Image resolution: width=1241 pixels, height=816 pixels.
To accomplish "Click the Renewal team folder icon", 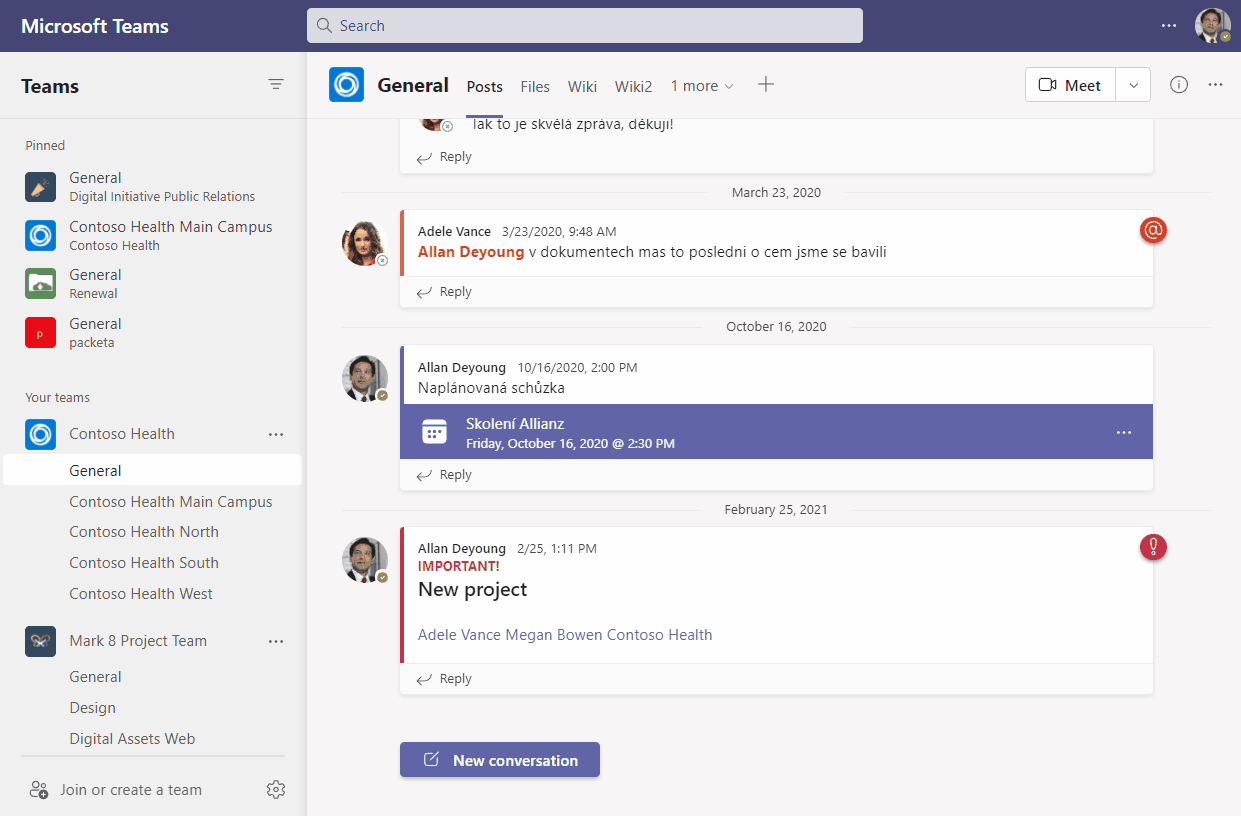I will coord(40,283).
